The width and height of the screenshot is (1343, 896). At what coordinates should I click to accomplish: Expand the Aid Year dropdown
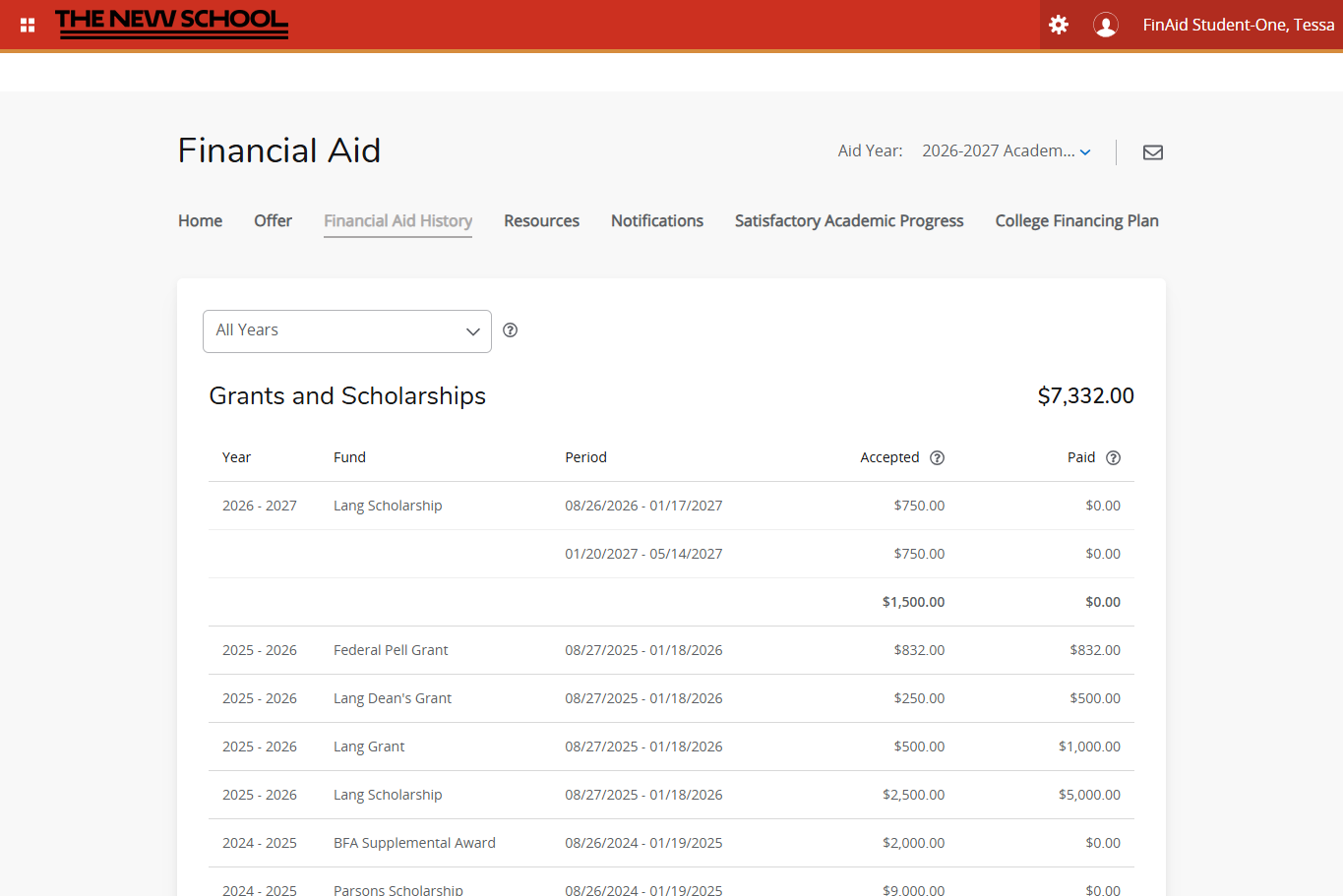(x=1006, y=151)
